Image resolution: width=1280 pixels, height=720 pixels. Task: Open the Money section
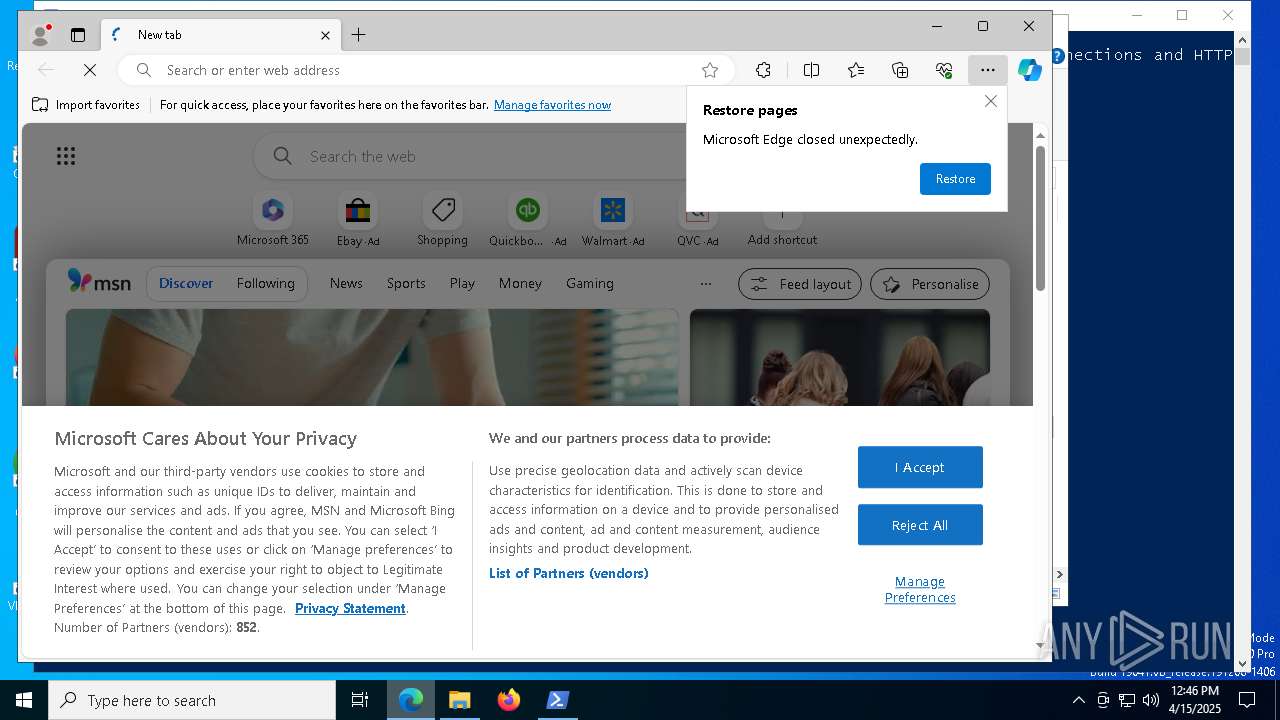tap(520, 284)
